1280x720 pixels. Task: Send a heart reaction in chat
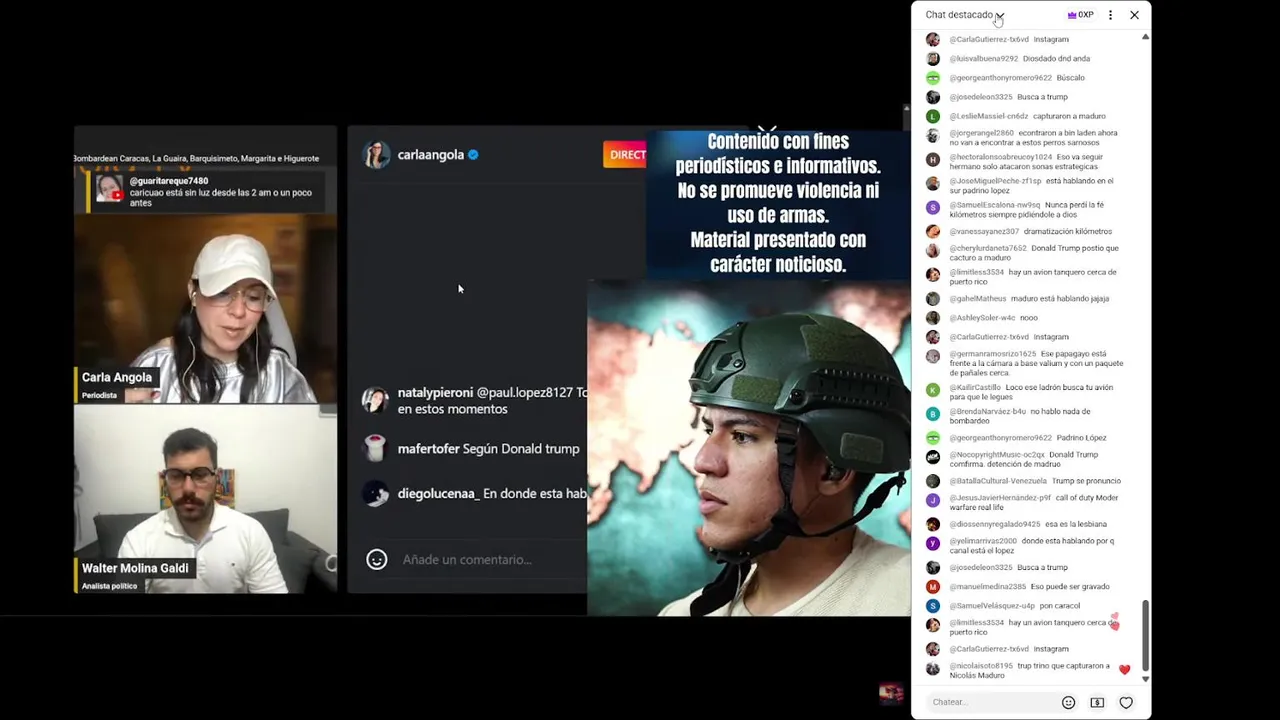click(1126, 702)
